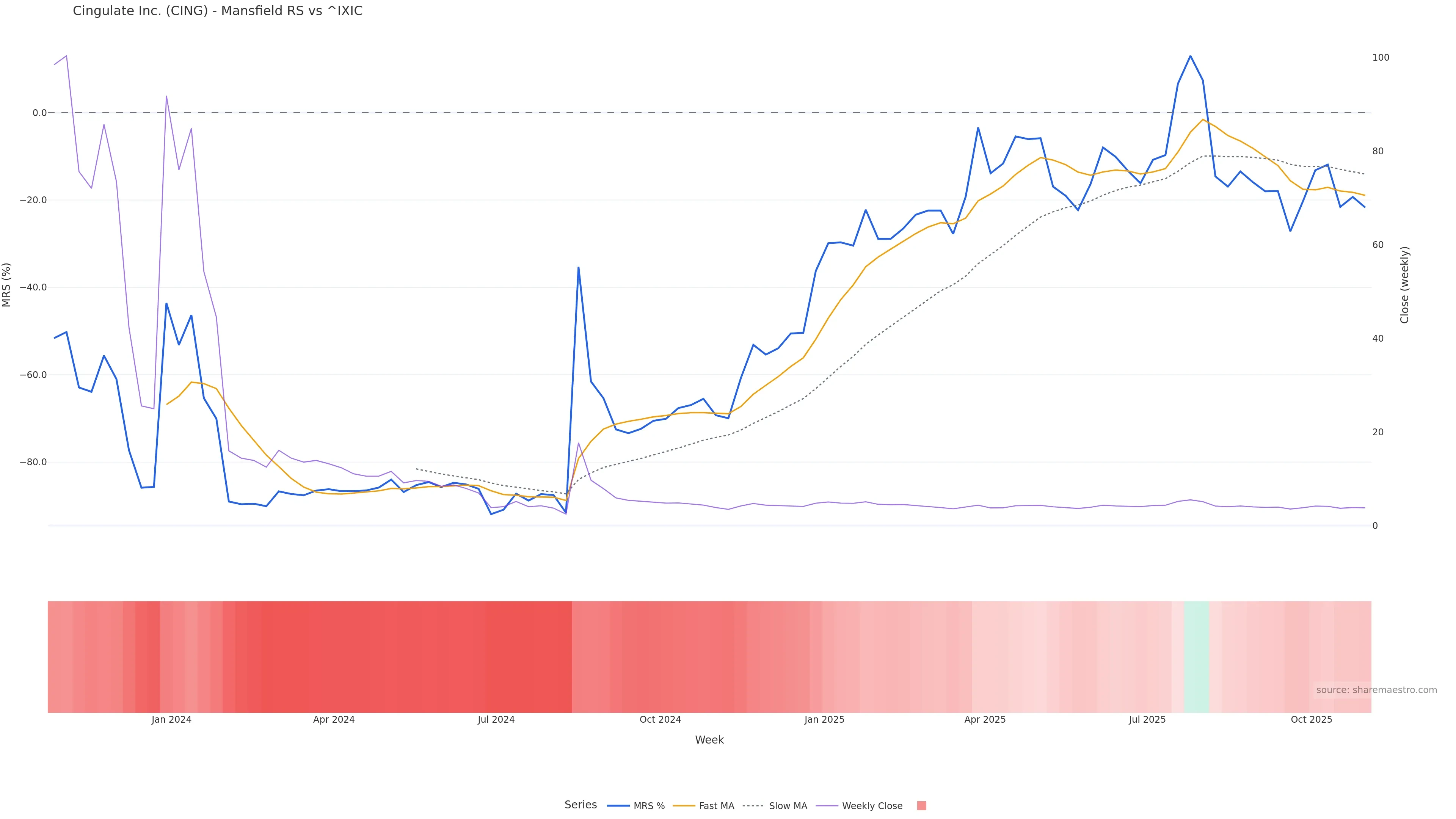Click the MRS (%) left axis title

point(7,285)
